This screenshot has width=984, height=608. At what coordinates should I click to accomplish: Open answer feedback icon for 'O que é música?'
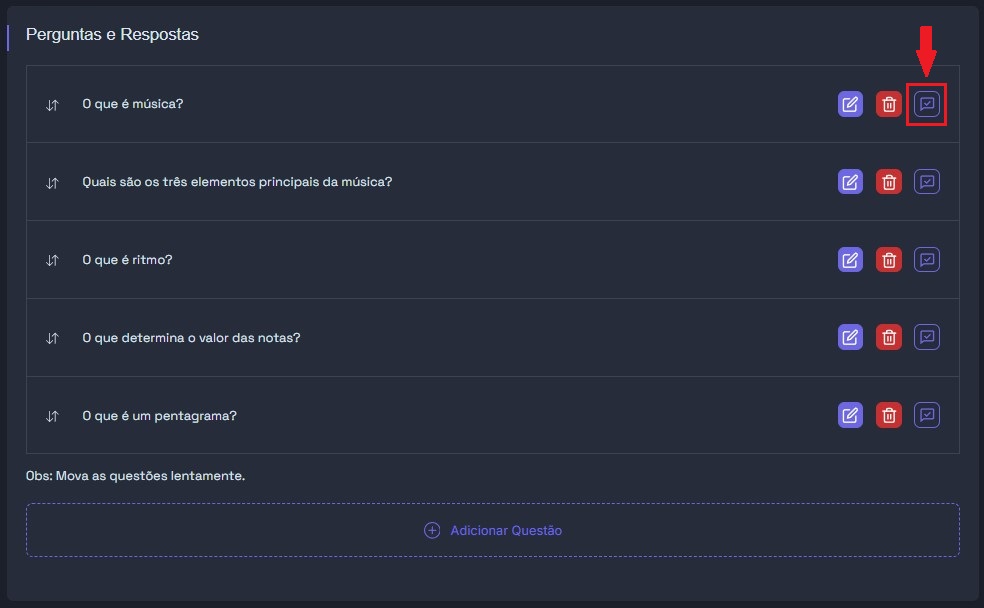[x=927, y=104]
